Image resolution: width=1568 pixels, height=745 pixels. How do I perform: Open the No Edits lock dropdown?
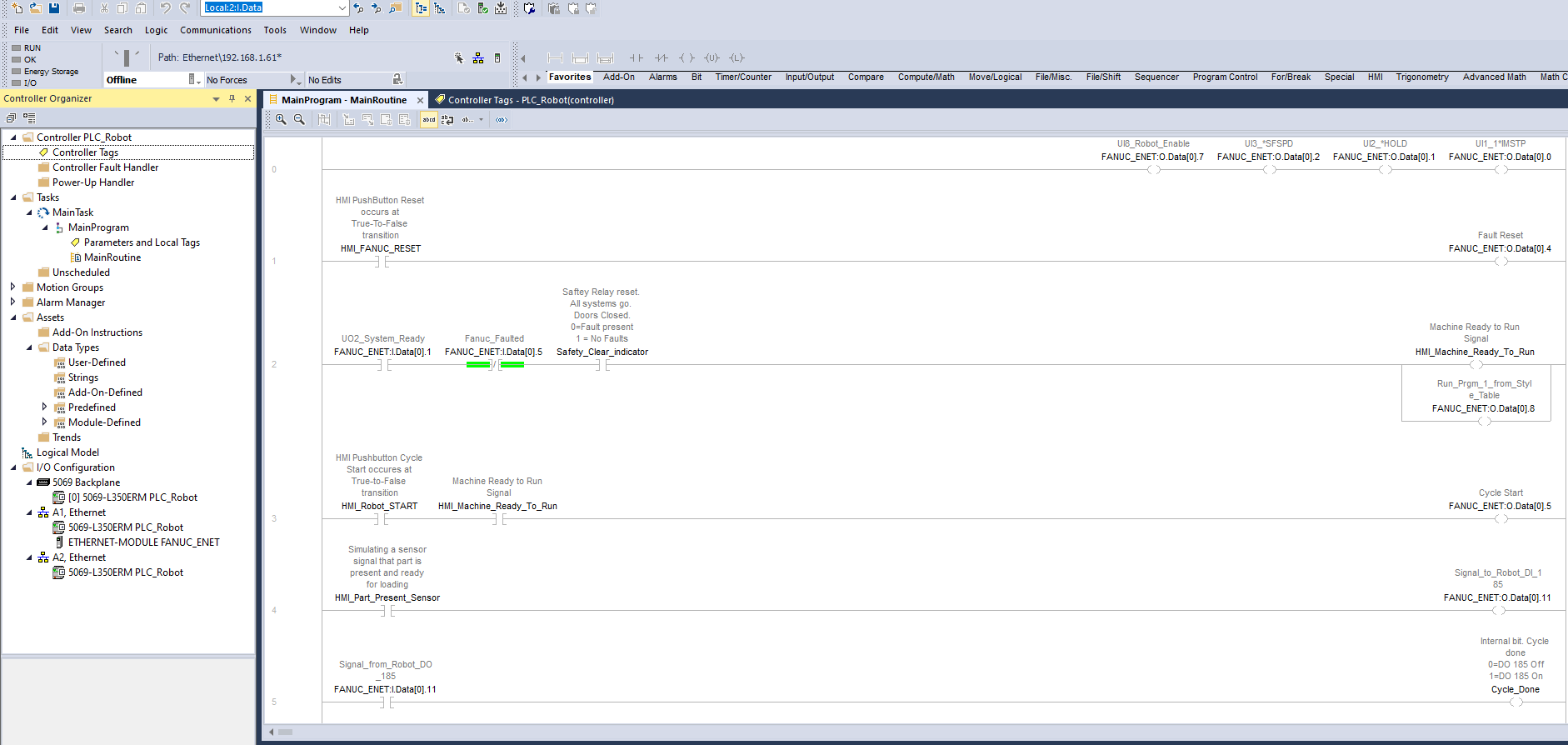(397, 79)
